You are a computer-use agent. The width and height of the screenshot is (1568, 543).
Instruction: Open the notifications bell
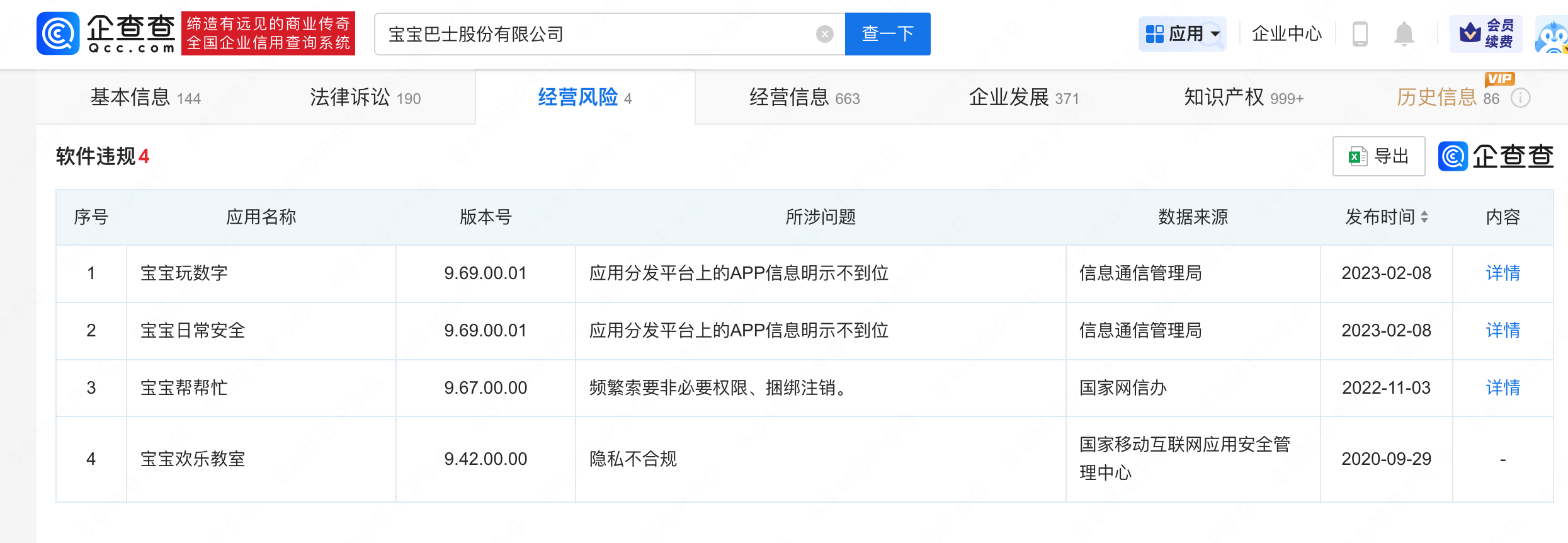coord(1404,34)
